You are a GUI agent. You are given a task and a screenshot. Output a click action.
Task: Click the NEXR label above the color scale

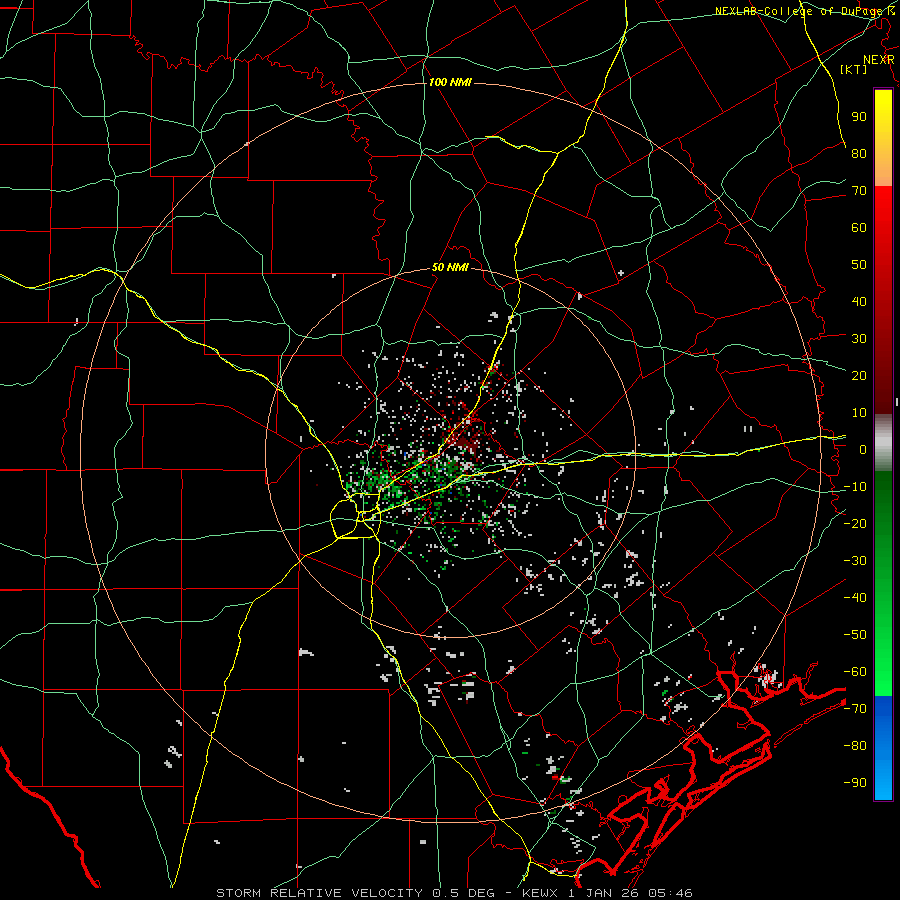coord(879,60)
